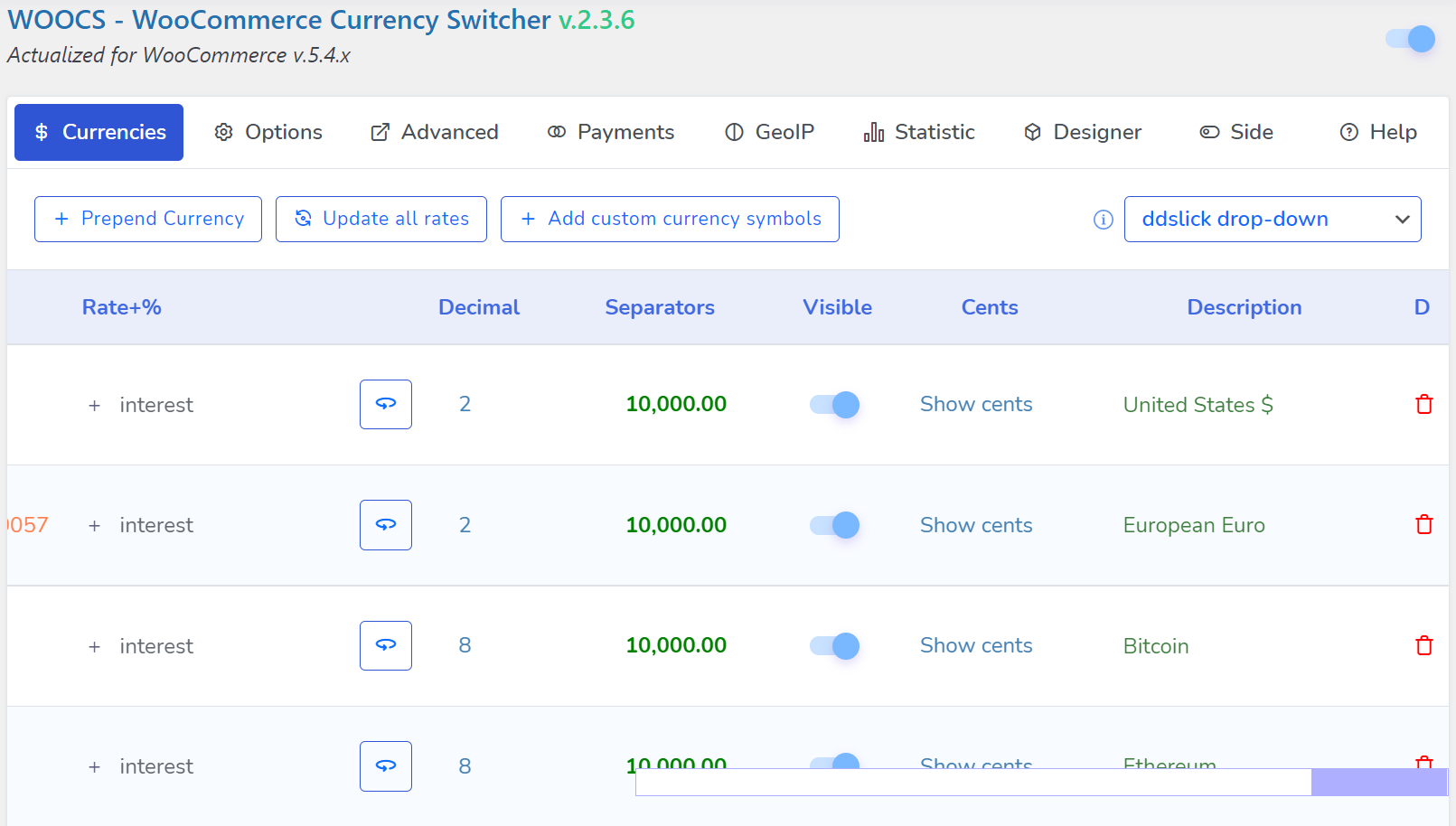Click the Prepend Currency button
The width and height of the screenshot is (1456, 826).
[148, 219]
